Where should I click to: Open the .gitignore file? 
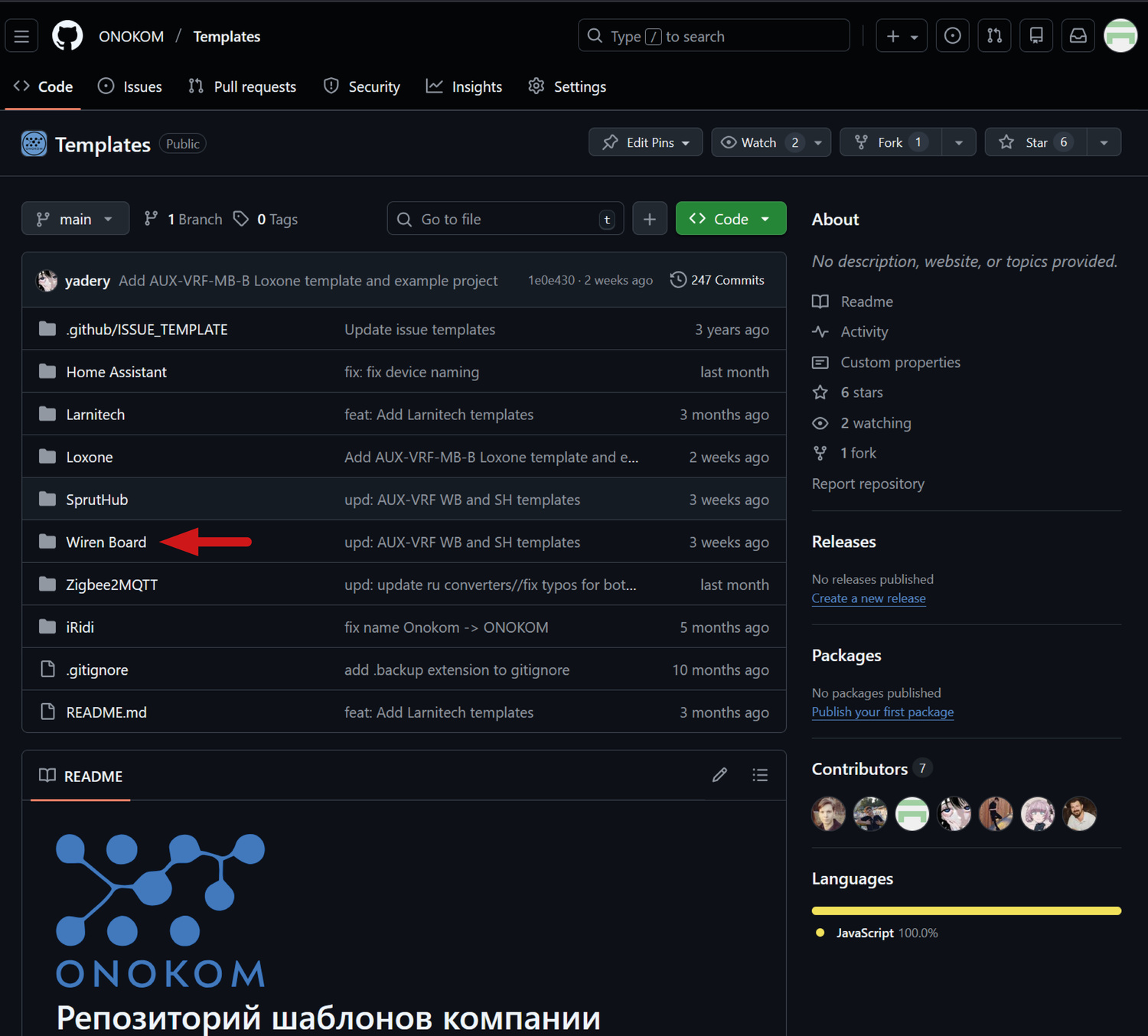click(x=97, y=669)
